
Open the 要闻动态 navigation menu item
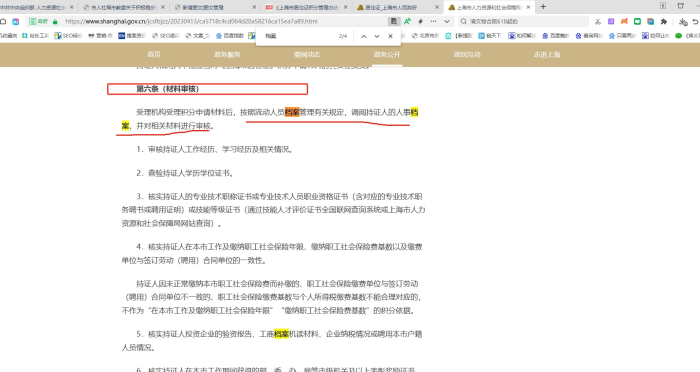[x=307, y=54]
